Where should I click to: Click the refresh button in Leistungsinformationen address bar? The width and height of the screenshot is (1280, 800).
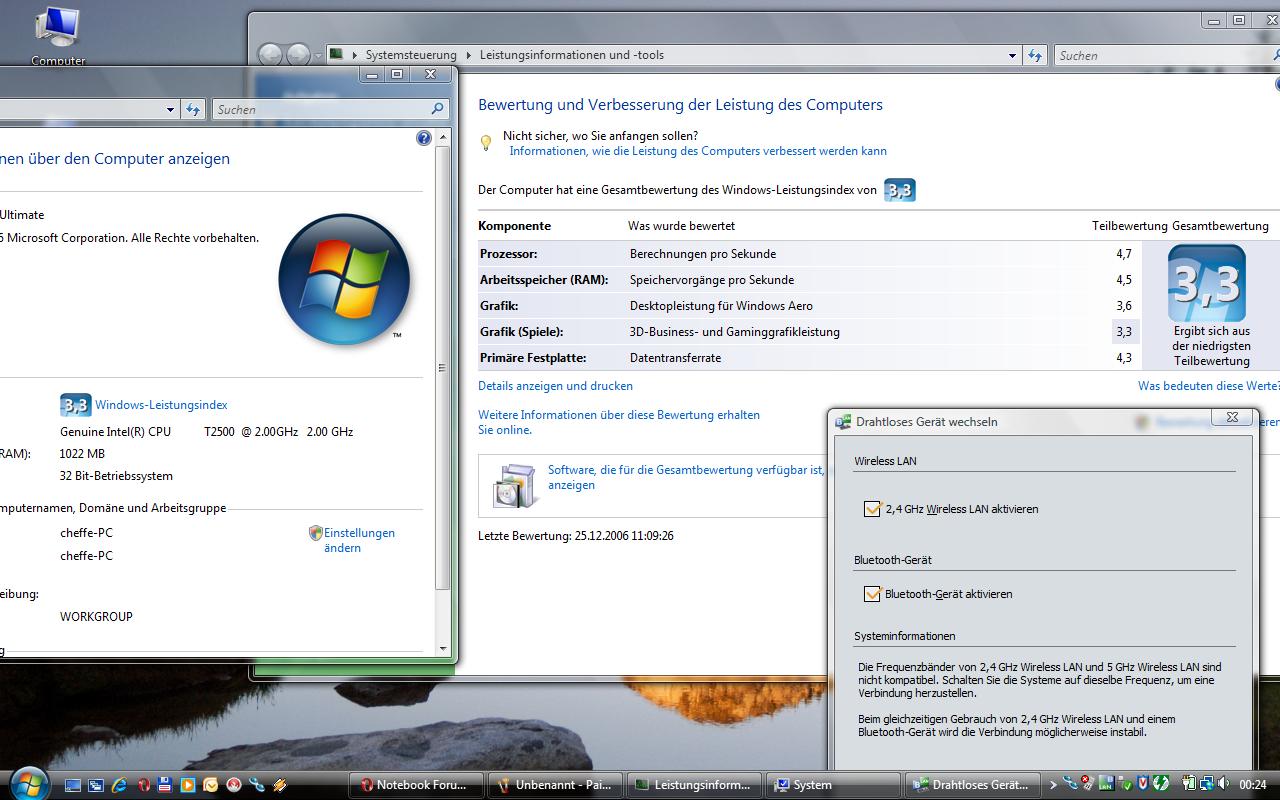pyautogui.click(x=1035, y=55)
